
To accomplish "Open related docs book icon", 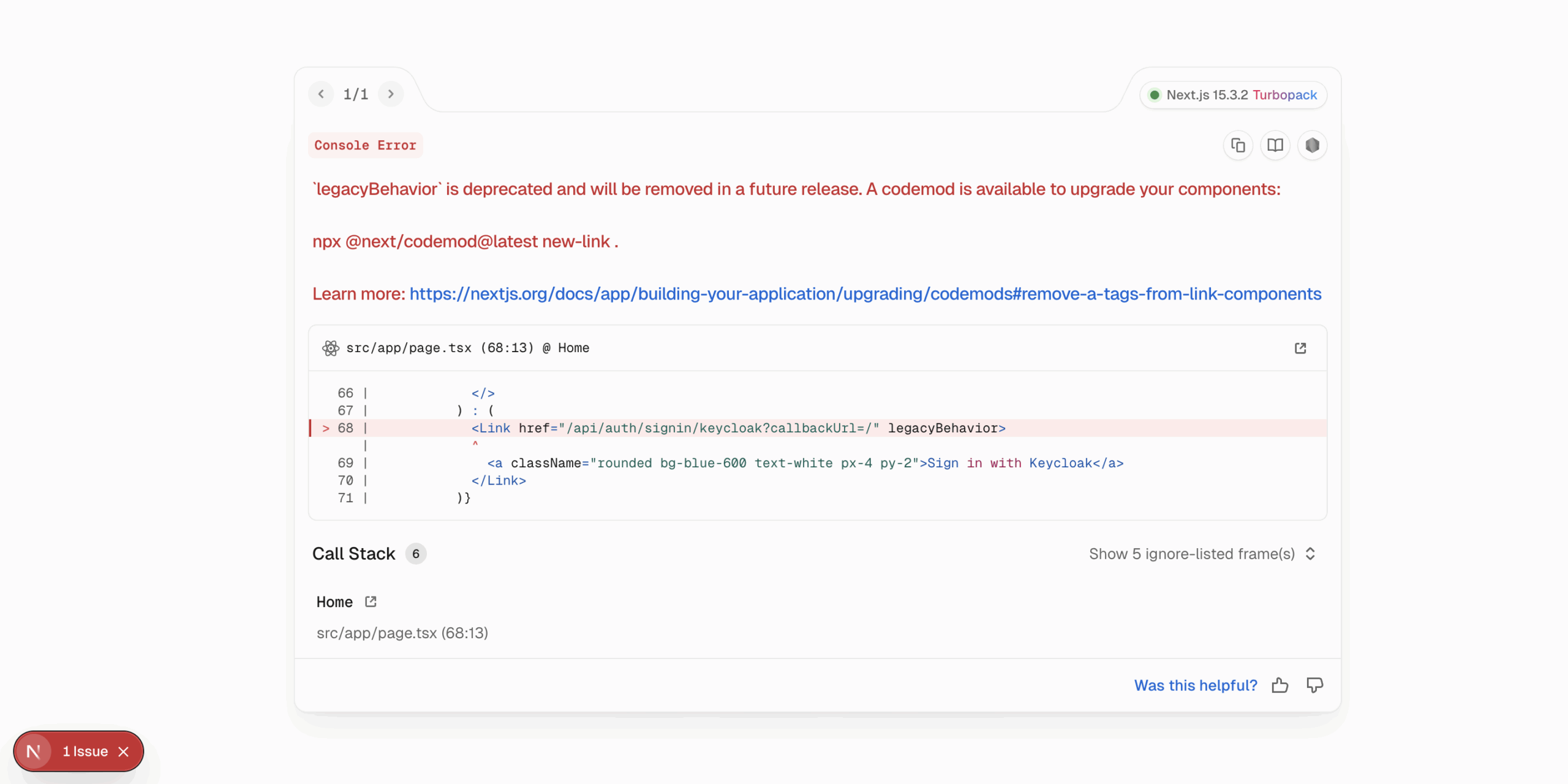I will [1275, 145].
